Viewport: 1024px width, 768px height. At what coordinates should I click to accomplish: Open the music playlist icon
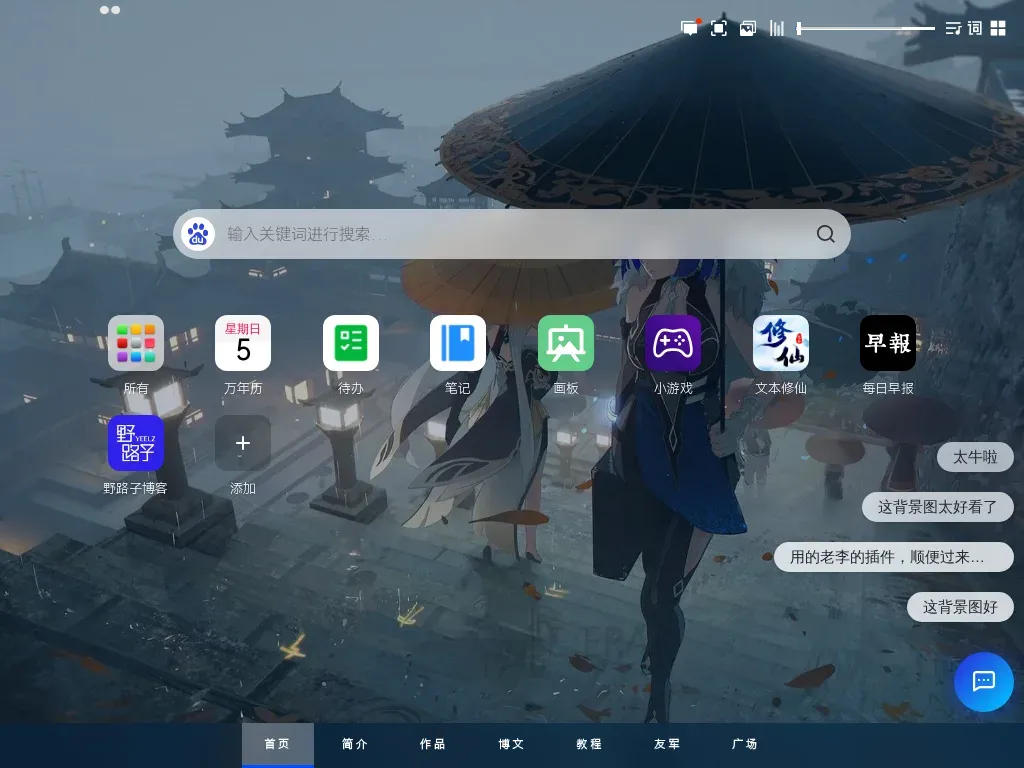tap(953, 28)
